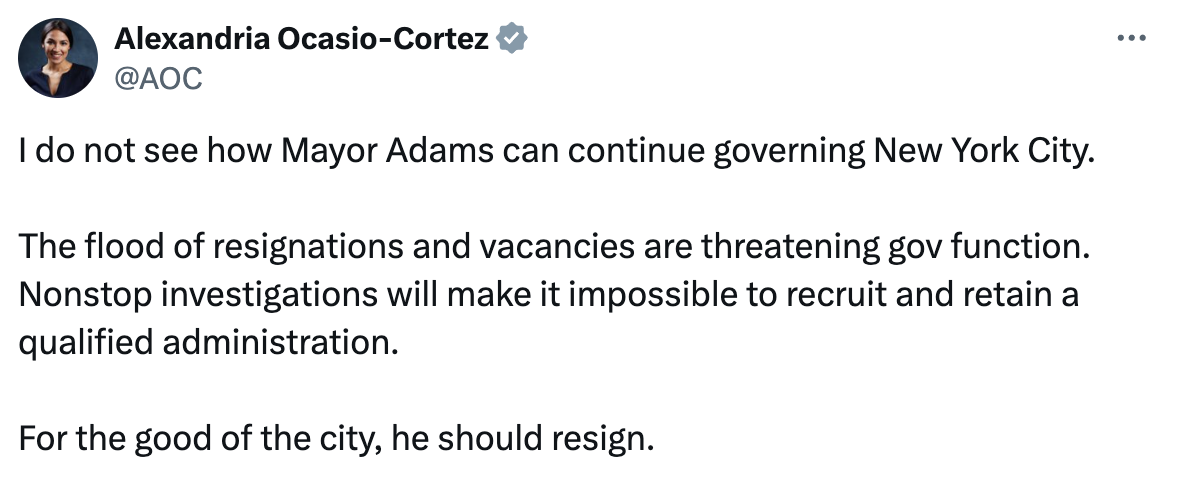
Task: Select the "flood of resignations" line
Action: pyautogui.click(x=554, y=247)
